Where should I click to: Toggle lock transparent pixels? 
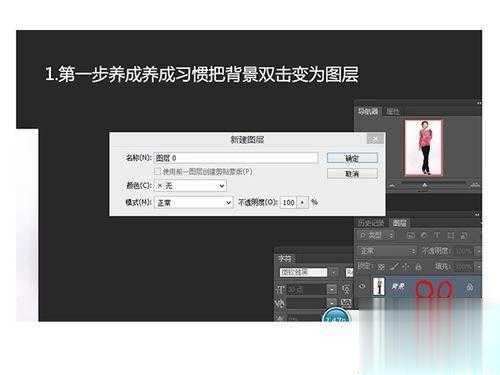click(381, 267)
